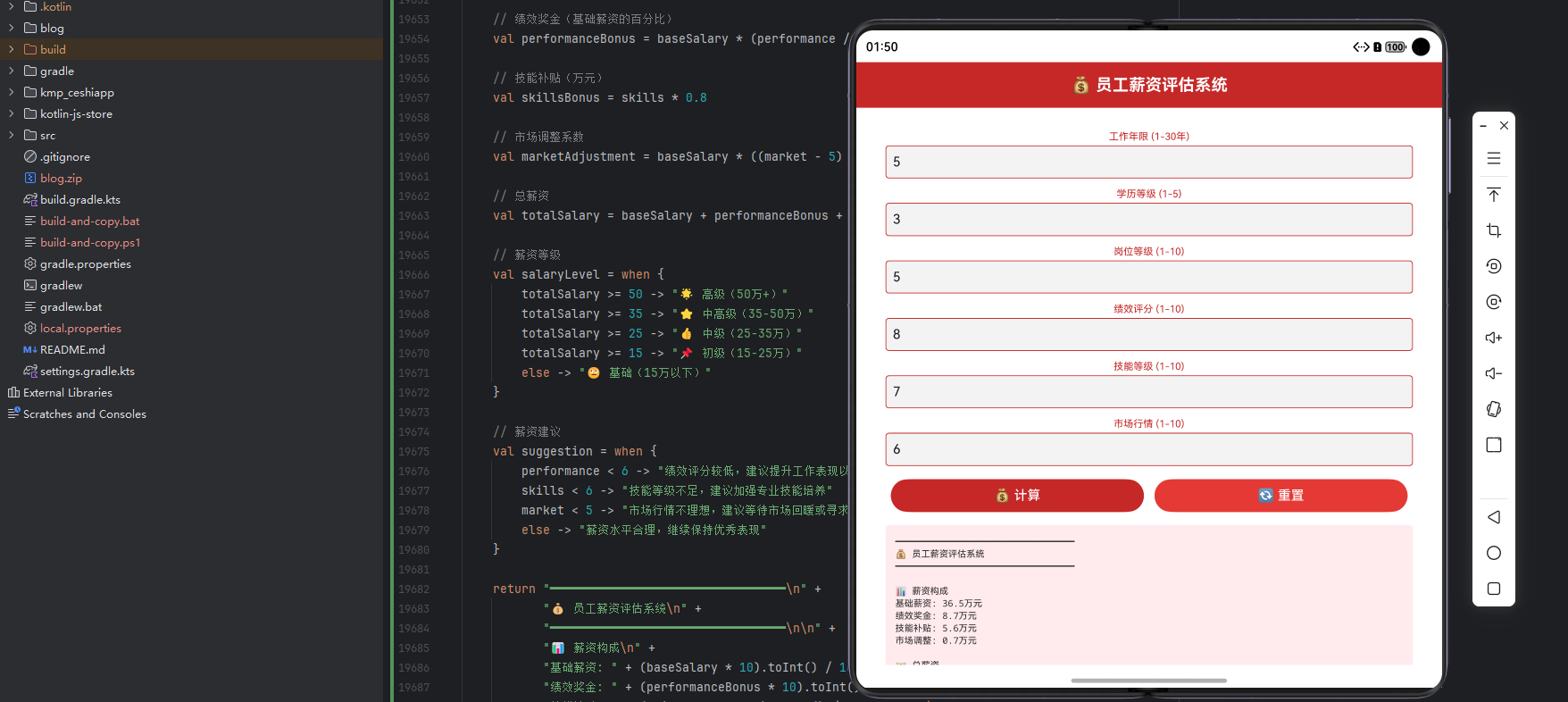Click the emulator connection arrows status icon
The image size is (1568, 702).
1361,47
